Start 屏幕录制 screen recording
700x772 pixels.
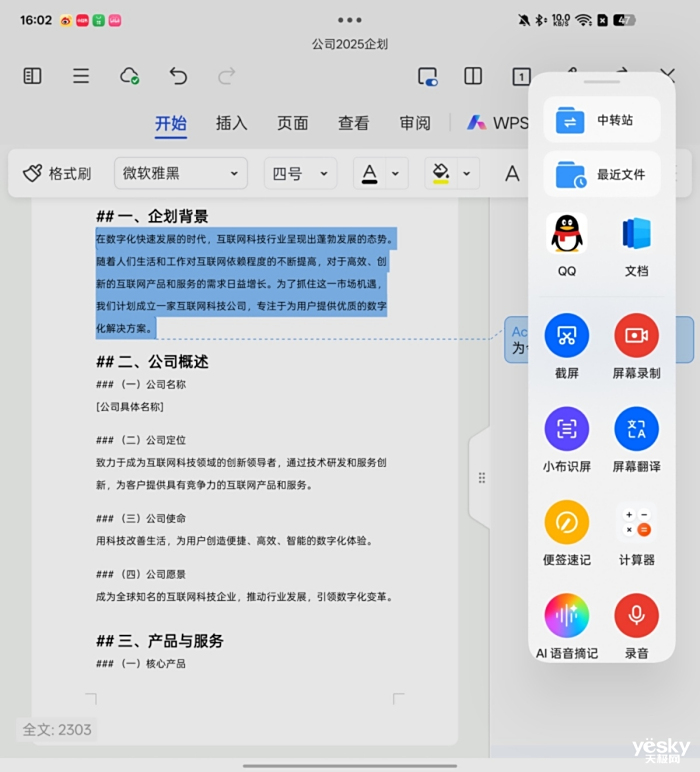[x=636, y=336]
